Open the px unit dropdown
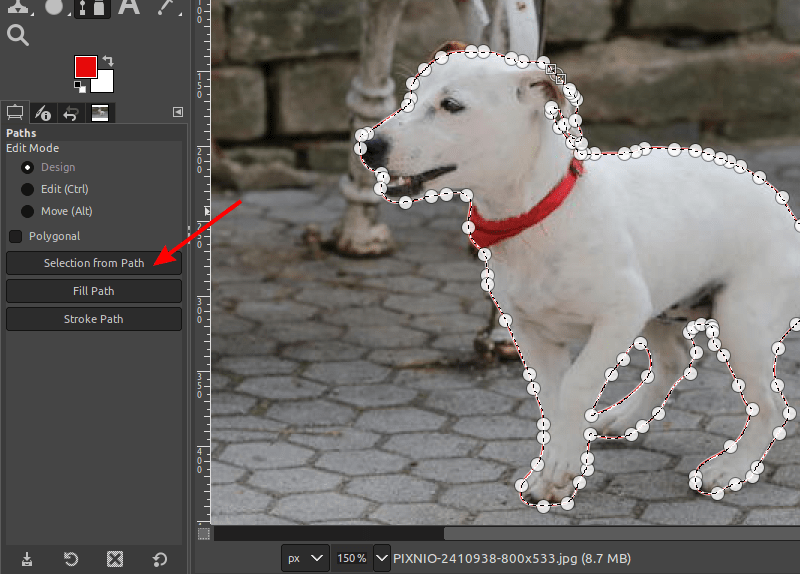Viewport: 800px width, 574px height. point(305,558)
